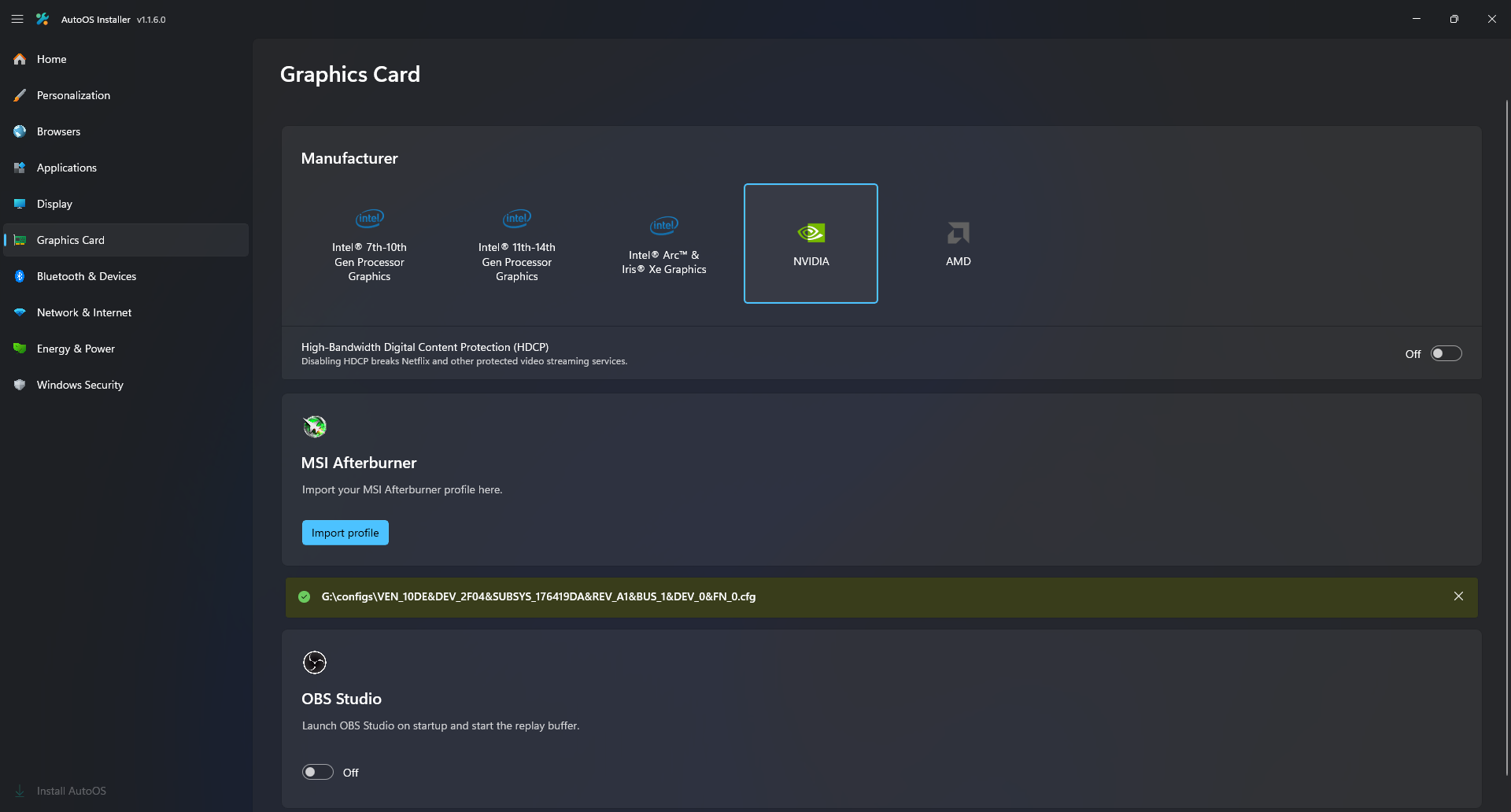Click the Home house icon
Screen dimensions: 1511x812
click(x=20, y=59)
